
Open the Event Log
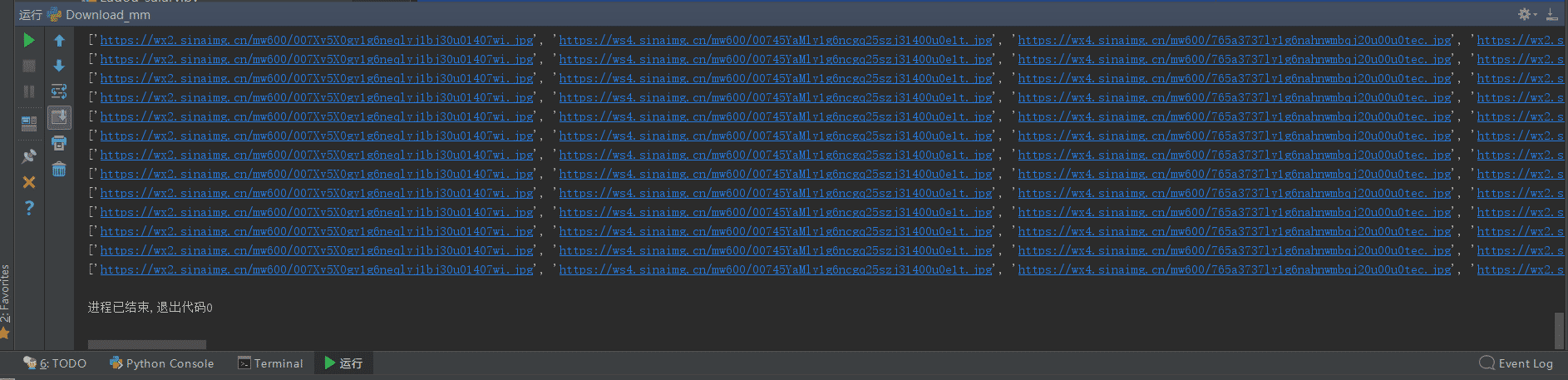tap(1516, 363)
